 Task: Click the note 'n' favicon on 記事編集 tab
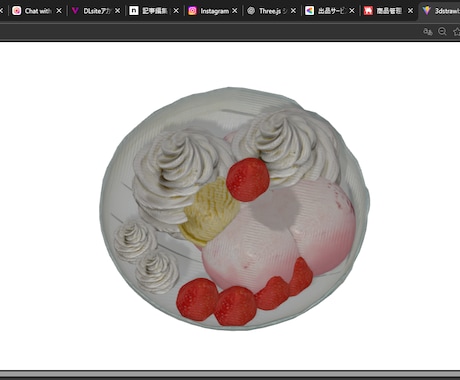point(134,11)
